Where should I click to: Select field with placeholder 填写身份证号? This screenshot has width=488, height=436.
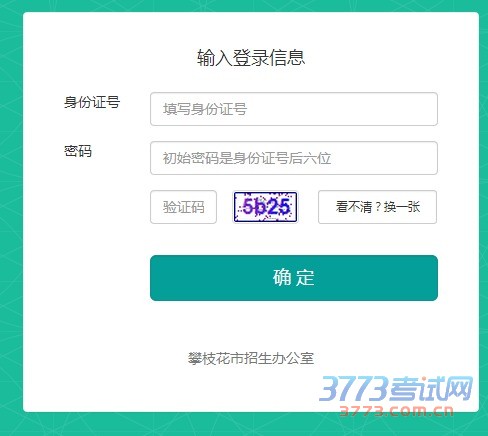pos(294,109)
